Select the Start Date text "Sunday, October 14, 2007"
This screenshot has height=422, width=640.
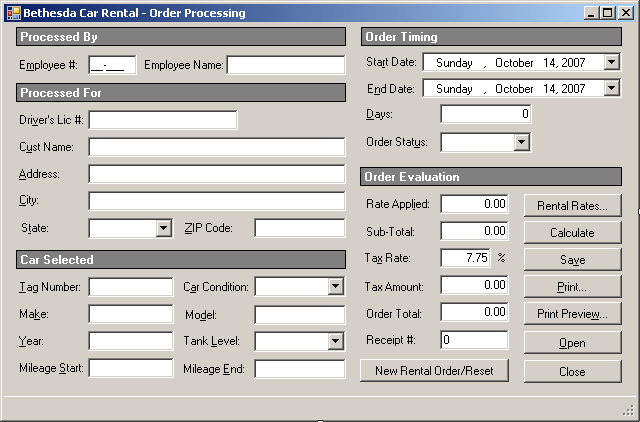pyautogui.click(x=511, y=63)
